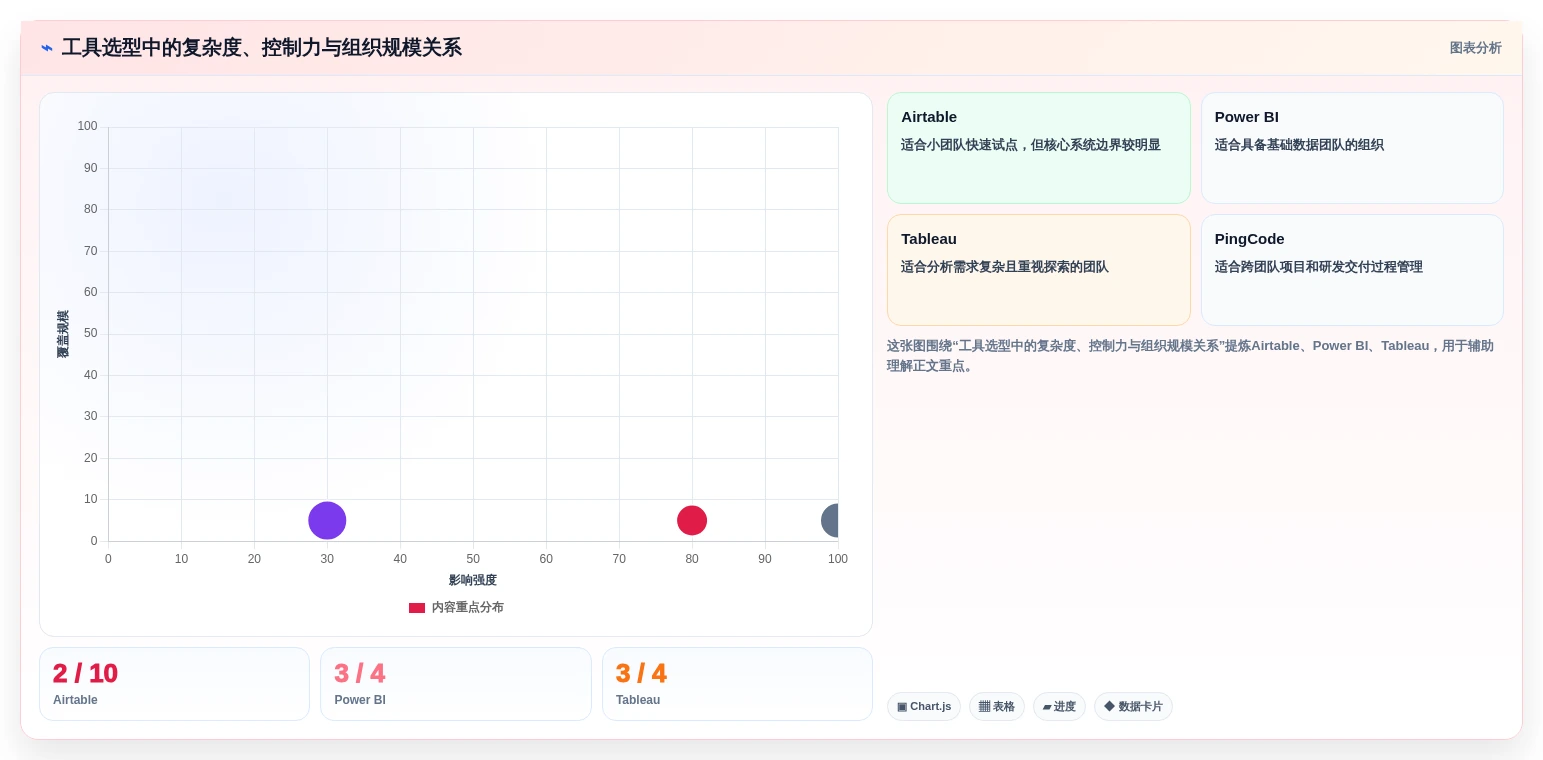
Task: Click the text 适合具备基础数据团队的组织
Action: tap(1299, 145)
